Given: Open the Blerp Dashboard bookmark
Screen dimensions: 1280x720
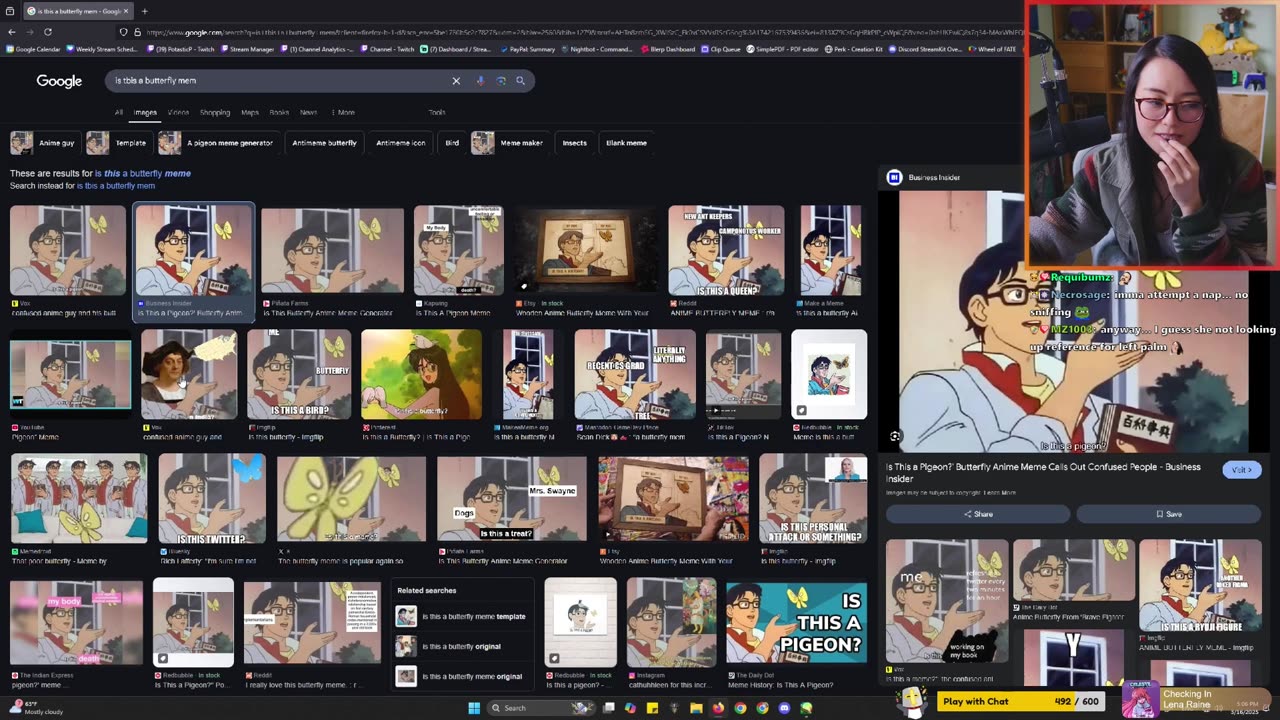Looking at the screenshot, I should pyautogui.click(x=667, y=49).
